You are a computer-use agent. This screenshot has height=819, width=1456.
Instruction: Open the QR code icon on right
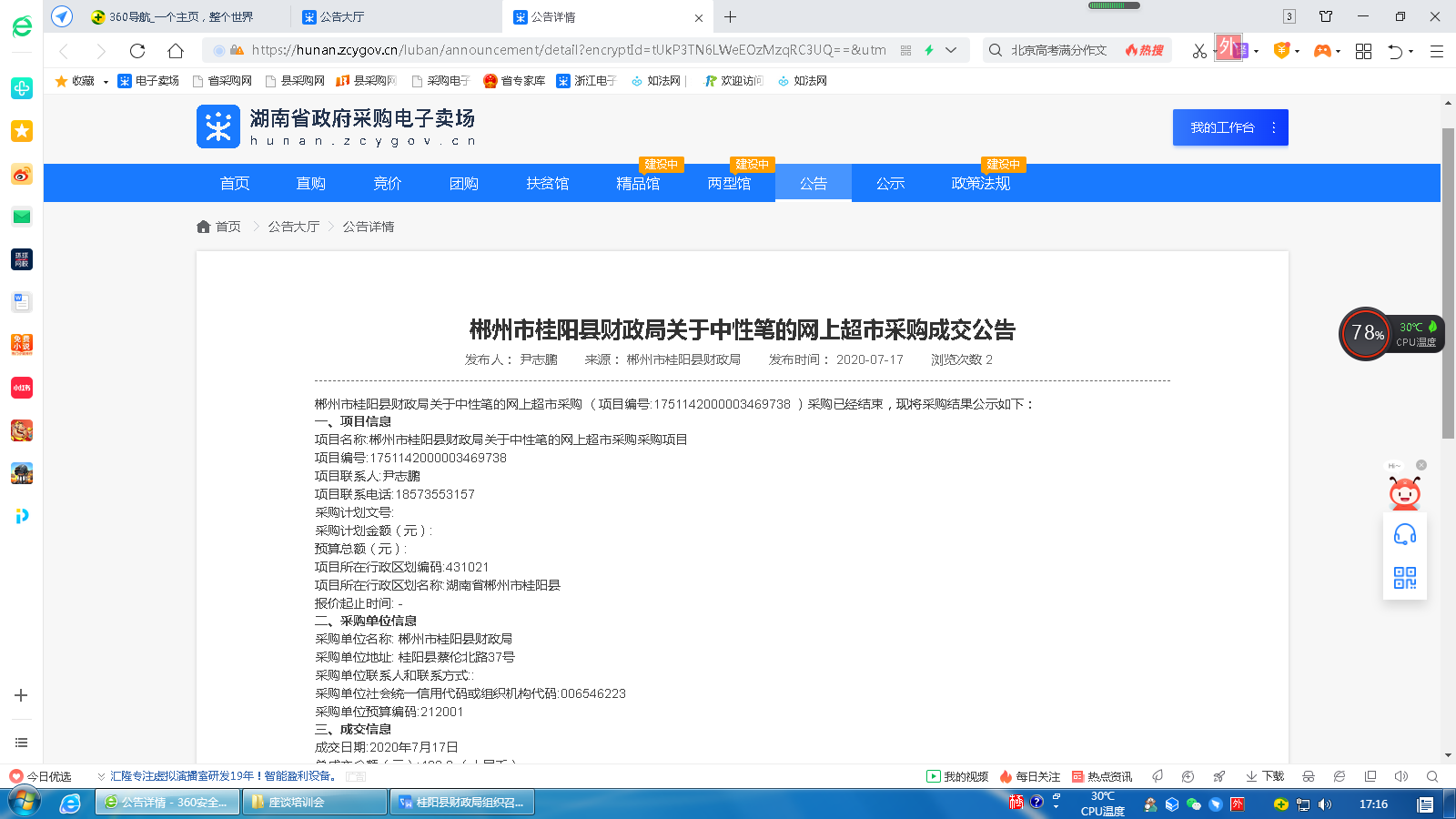[1404, 578]
